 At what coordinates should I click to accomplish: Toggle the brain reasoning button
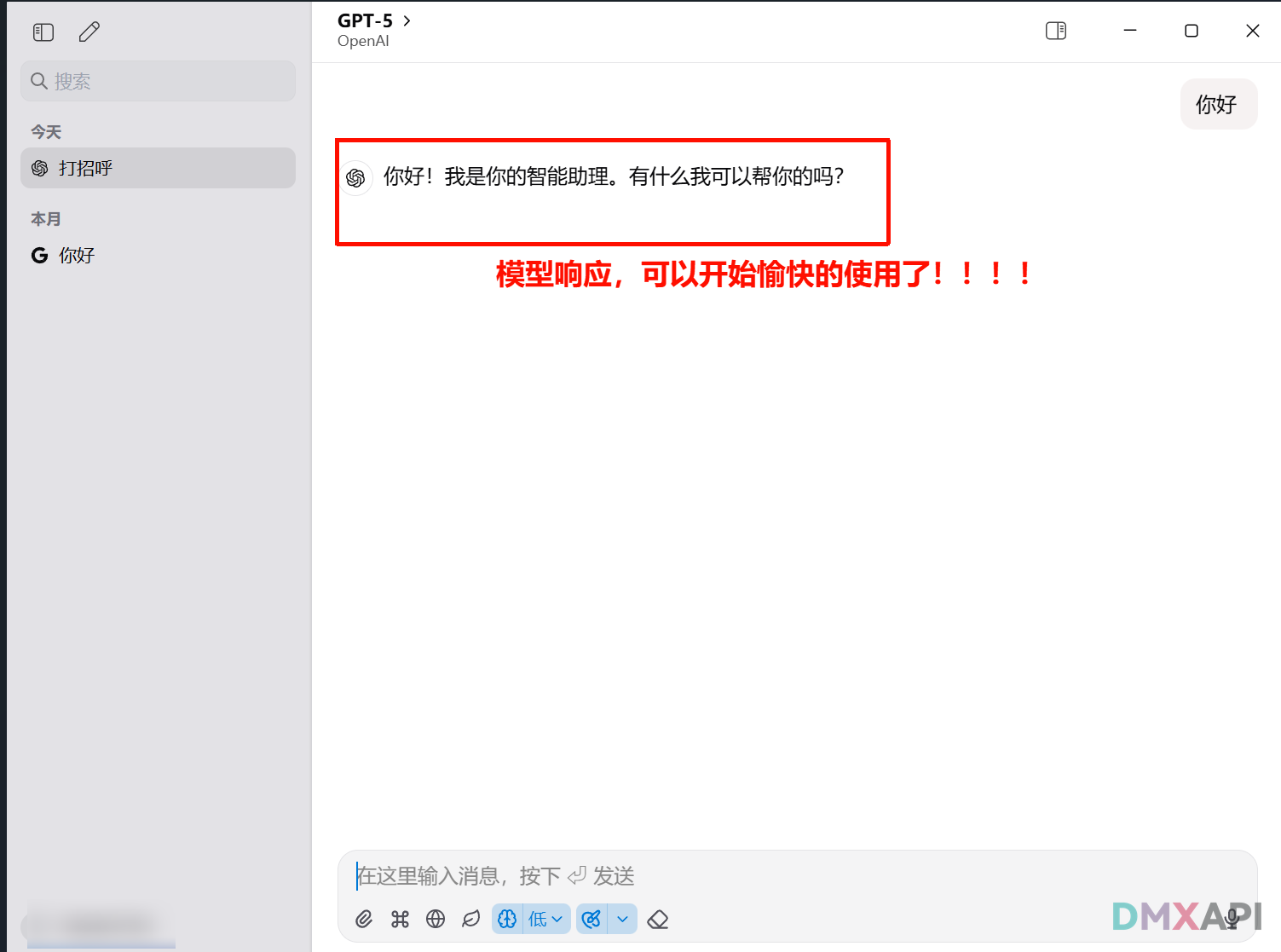pyautogui.click(x=508, y=919)
